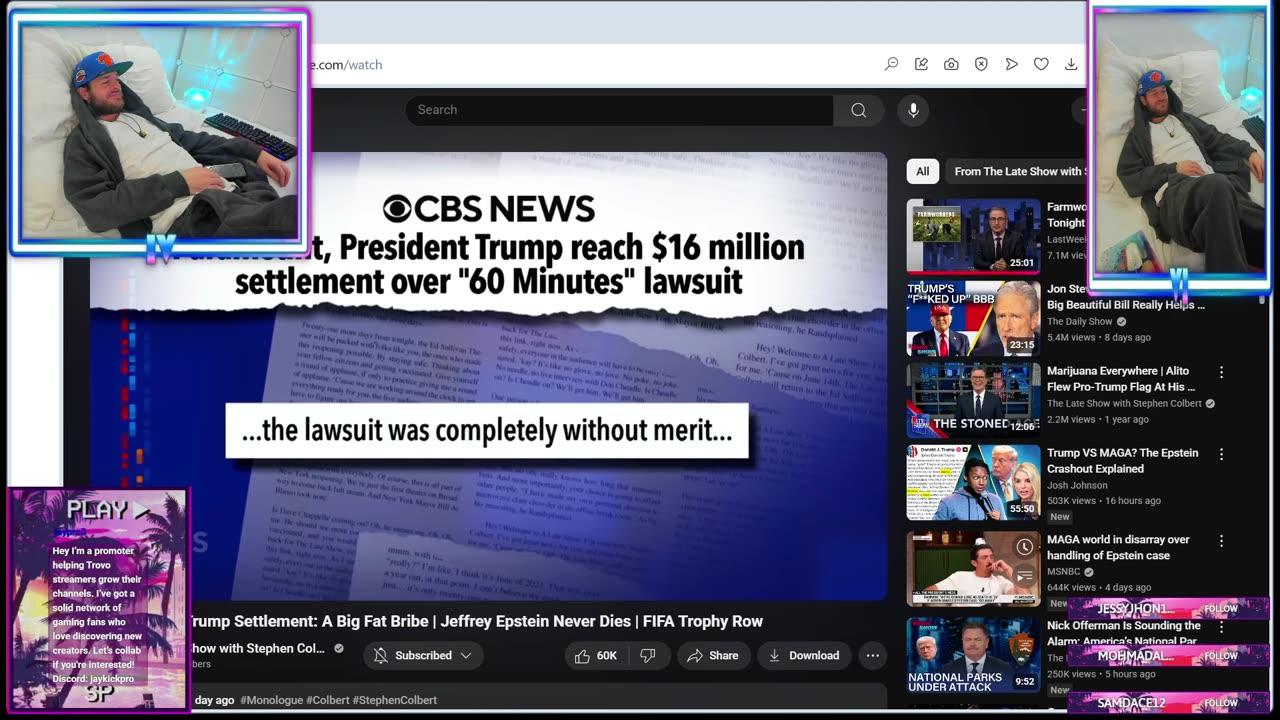Open options menu for Nick Offerman video
This screenshot has height=720, width=1280.
click(1221, 627)
